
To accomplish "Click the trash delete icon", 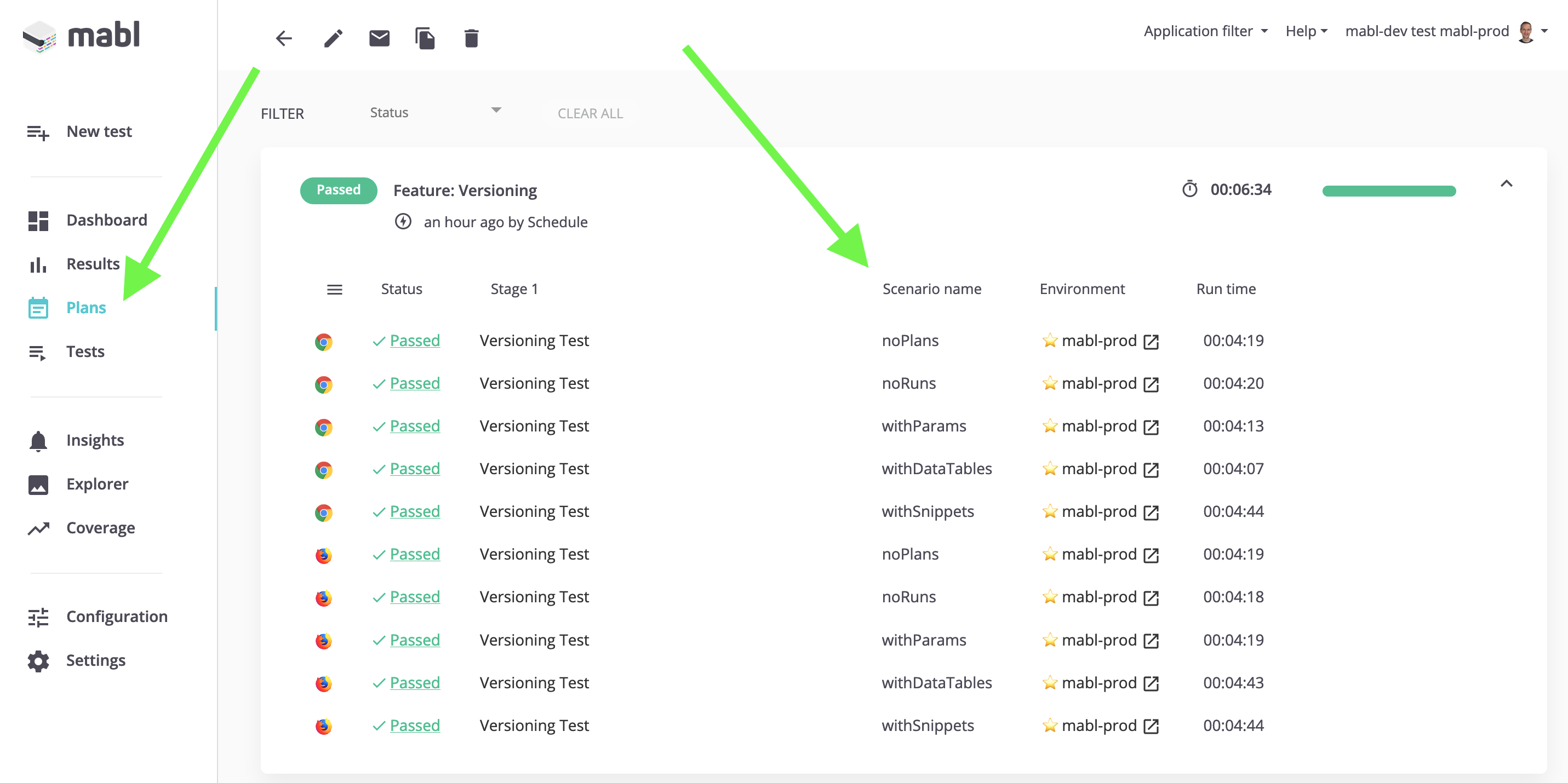I will click(471, 38).
